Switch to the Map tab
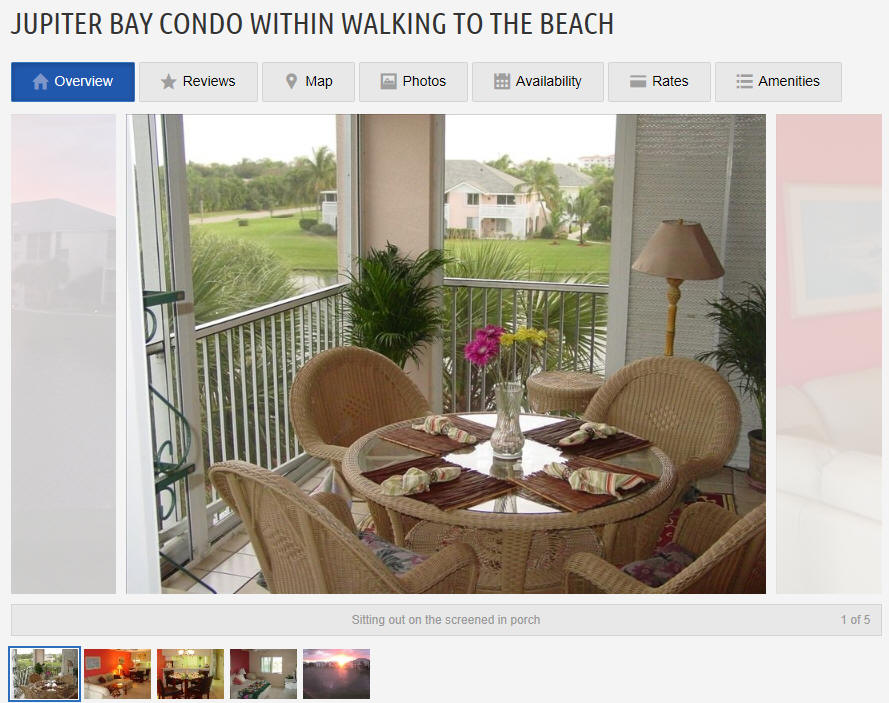The height and width of the screenshot is (703, 889). tap(308, 82)
